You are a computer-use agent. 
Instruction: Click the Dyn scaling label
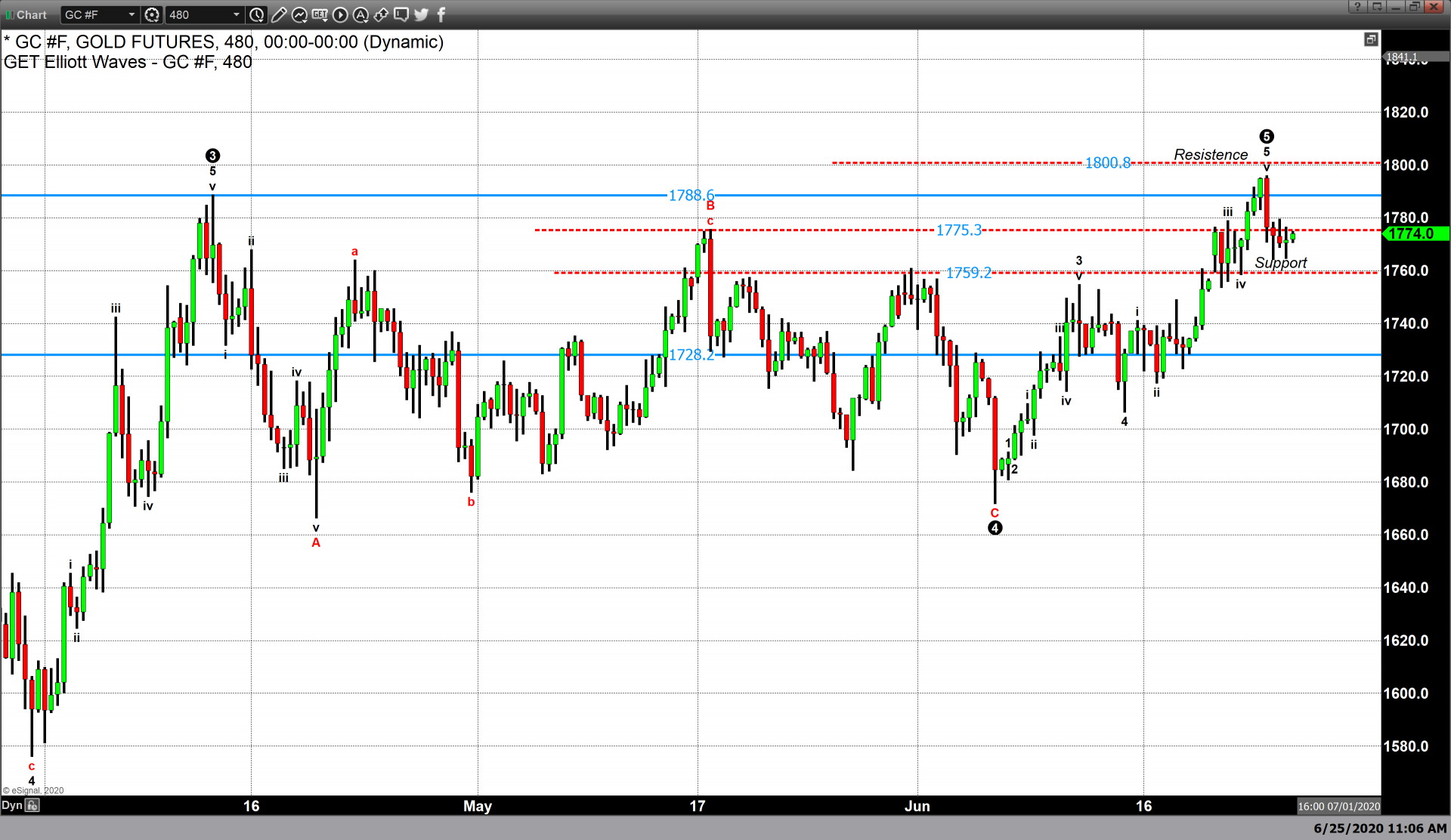coord(11,805)
